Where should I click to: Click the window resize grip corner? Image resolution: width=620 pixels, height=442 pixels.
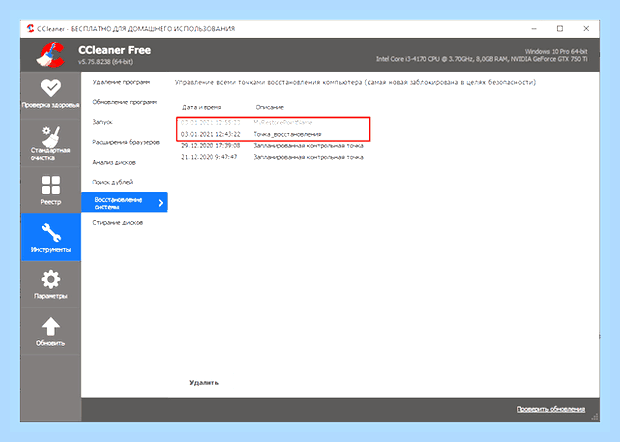[595, 417]
